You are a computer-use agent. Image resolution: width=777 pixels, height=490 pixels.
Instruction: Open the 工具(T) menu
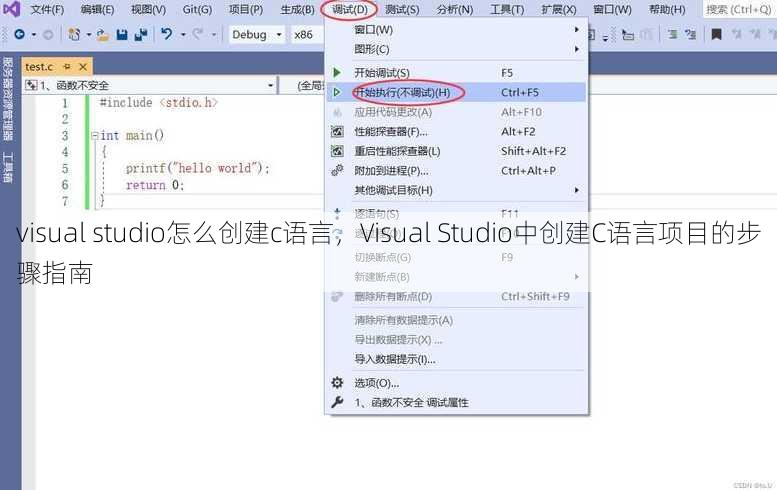click(507, 9)
